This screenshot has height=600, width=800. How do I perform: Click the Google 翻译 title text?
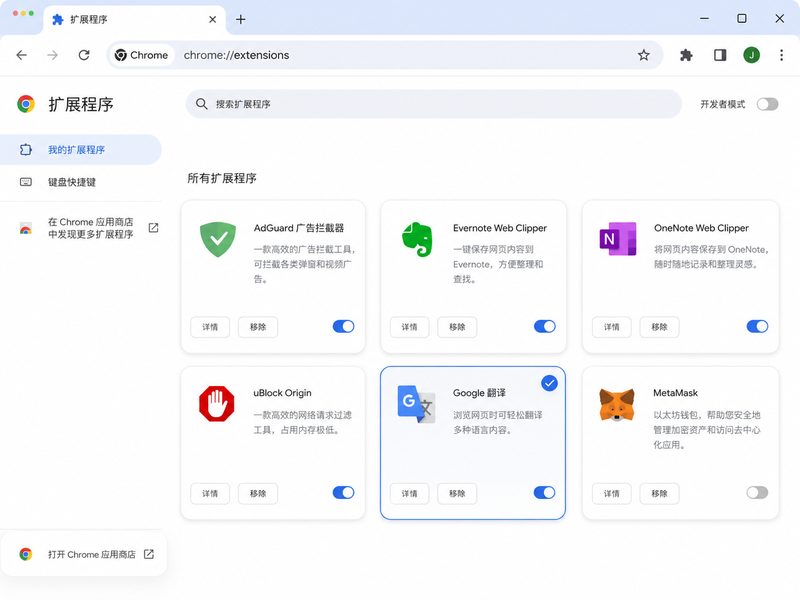tap(479, 393)
